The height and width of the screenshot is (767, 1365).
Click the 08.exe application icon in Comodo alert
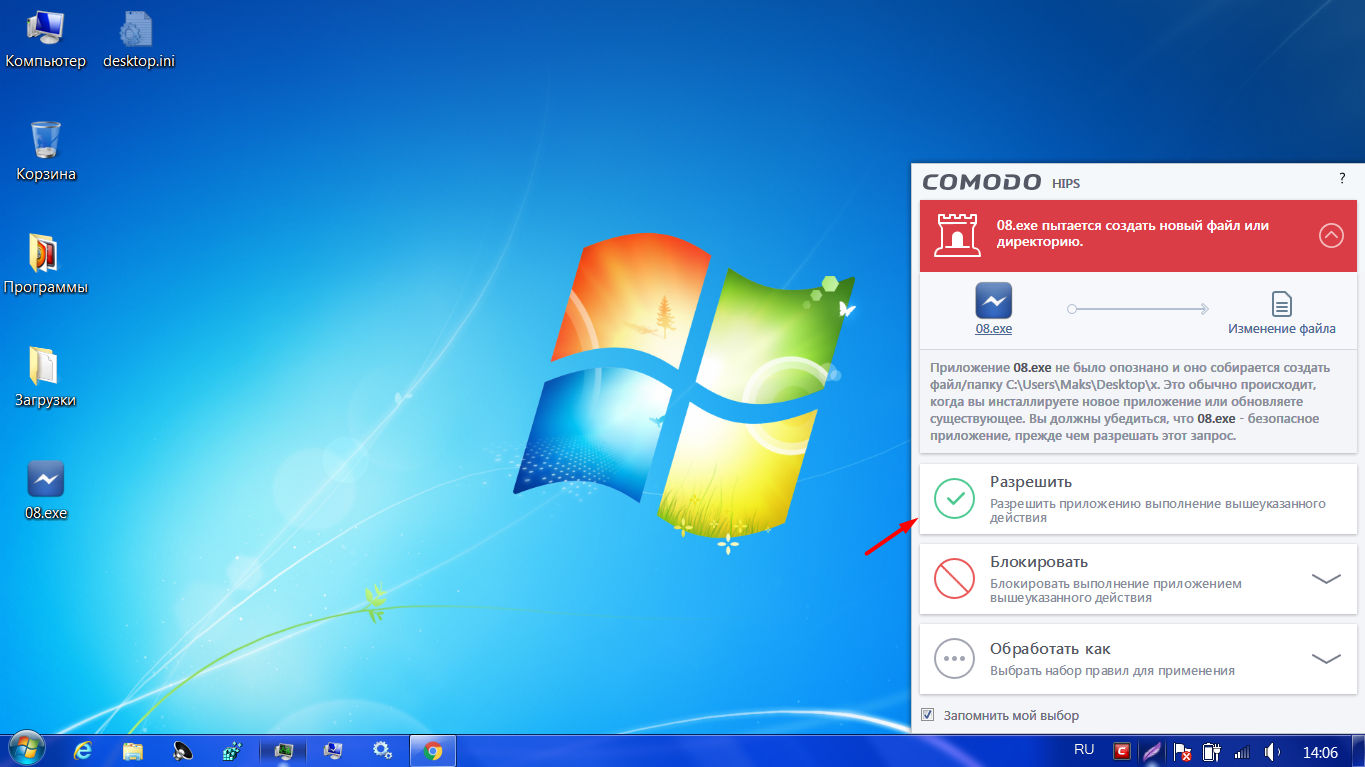(994, 300)
